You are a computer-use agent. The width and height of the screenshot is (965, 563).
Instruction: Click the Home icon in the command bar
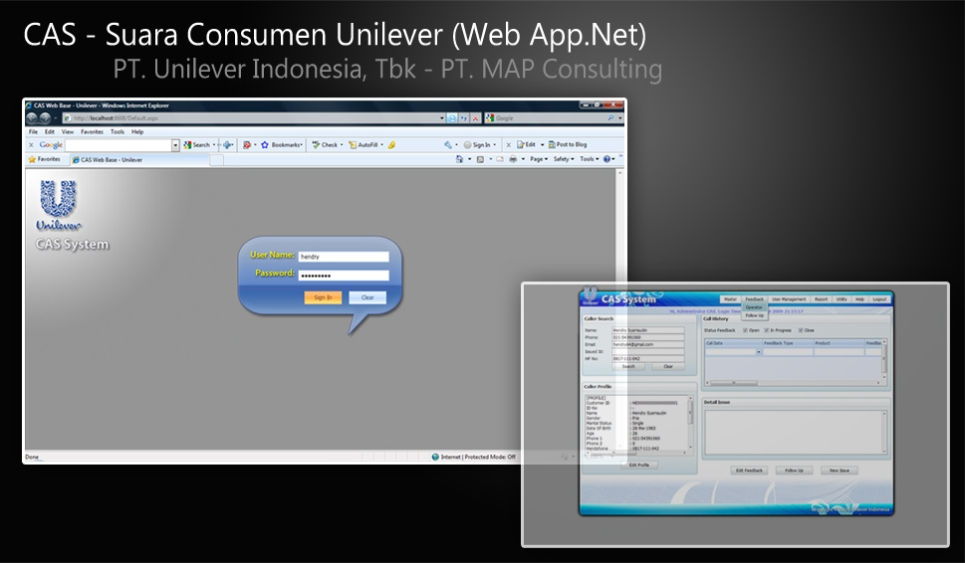point(459,159)
